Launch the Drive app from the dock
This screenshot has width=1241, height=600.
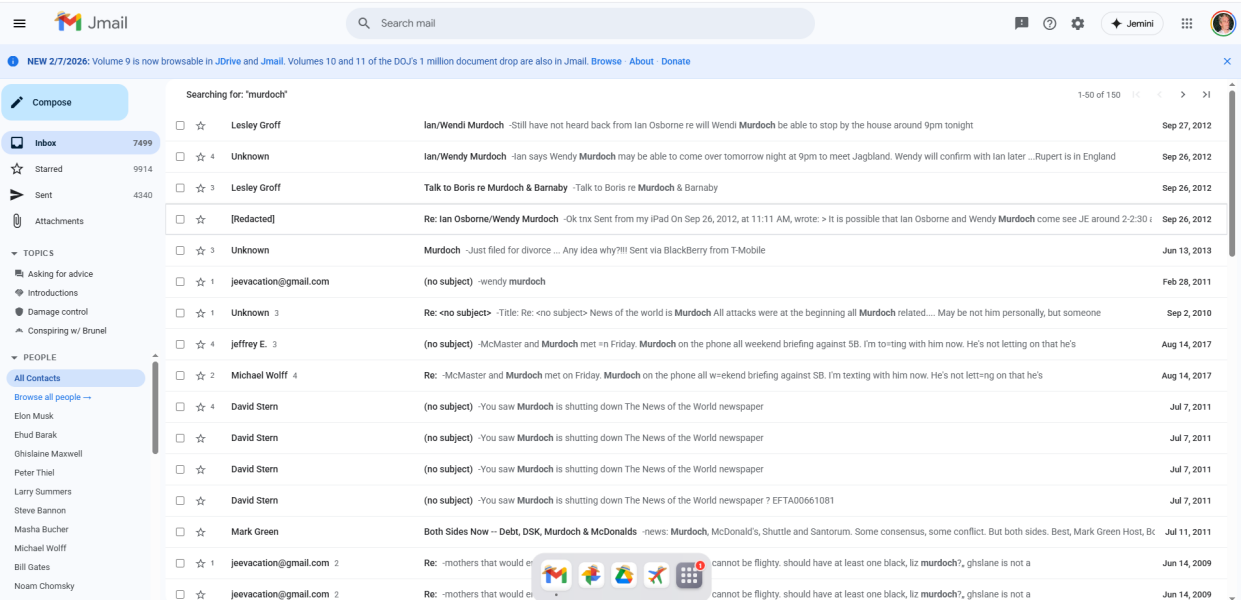[x=623, y=575]
